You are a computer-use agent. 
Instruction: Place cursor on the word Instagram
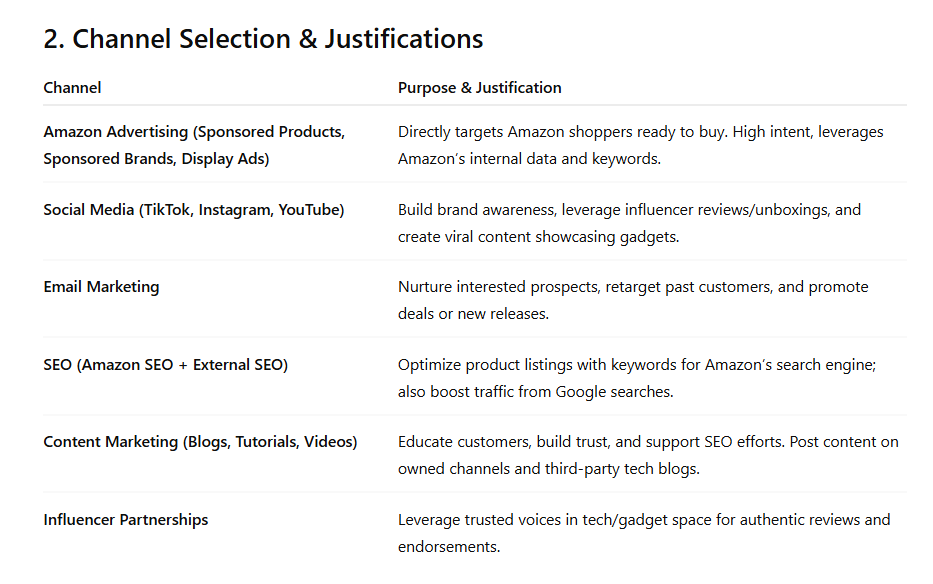pos(234,210)
